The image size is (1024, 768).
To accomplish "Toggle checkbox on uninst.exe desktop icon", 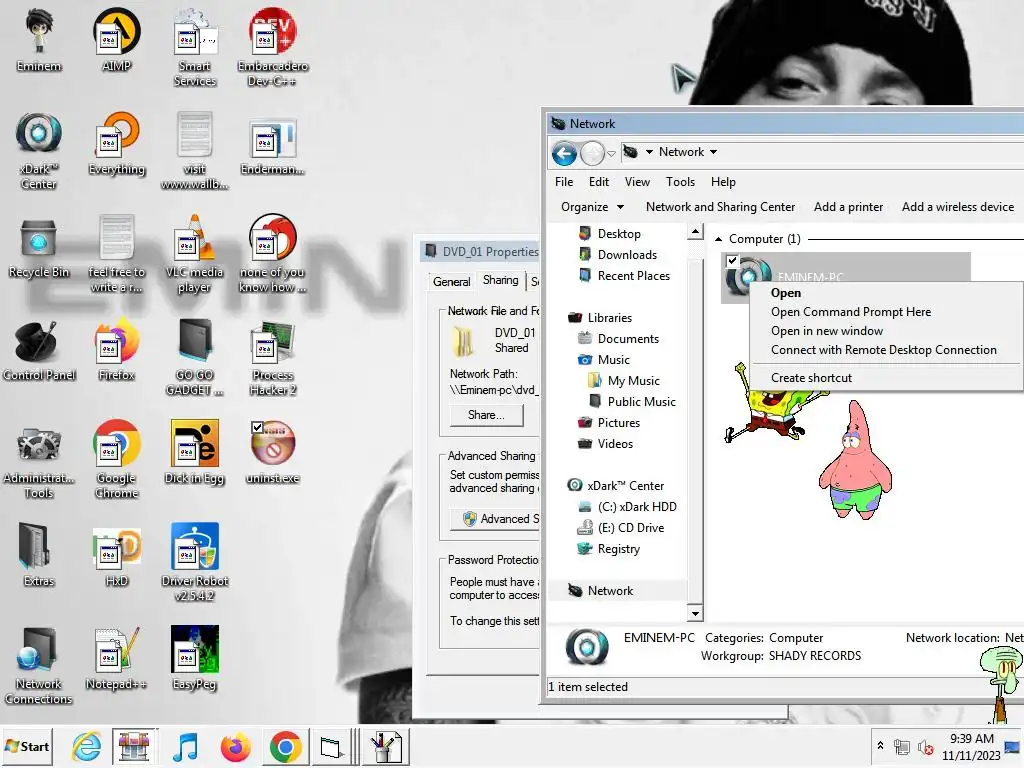I will point(257,428).
